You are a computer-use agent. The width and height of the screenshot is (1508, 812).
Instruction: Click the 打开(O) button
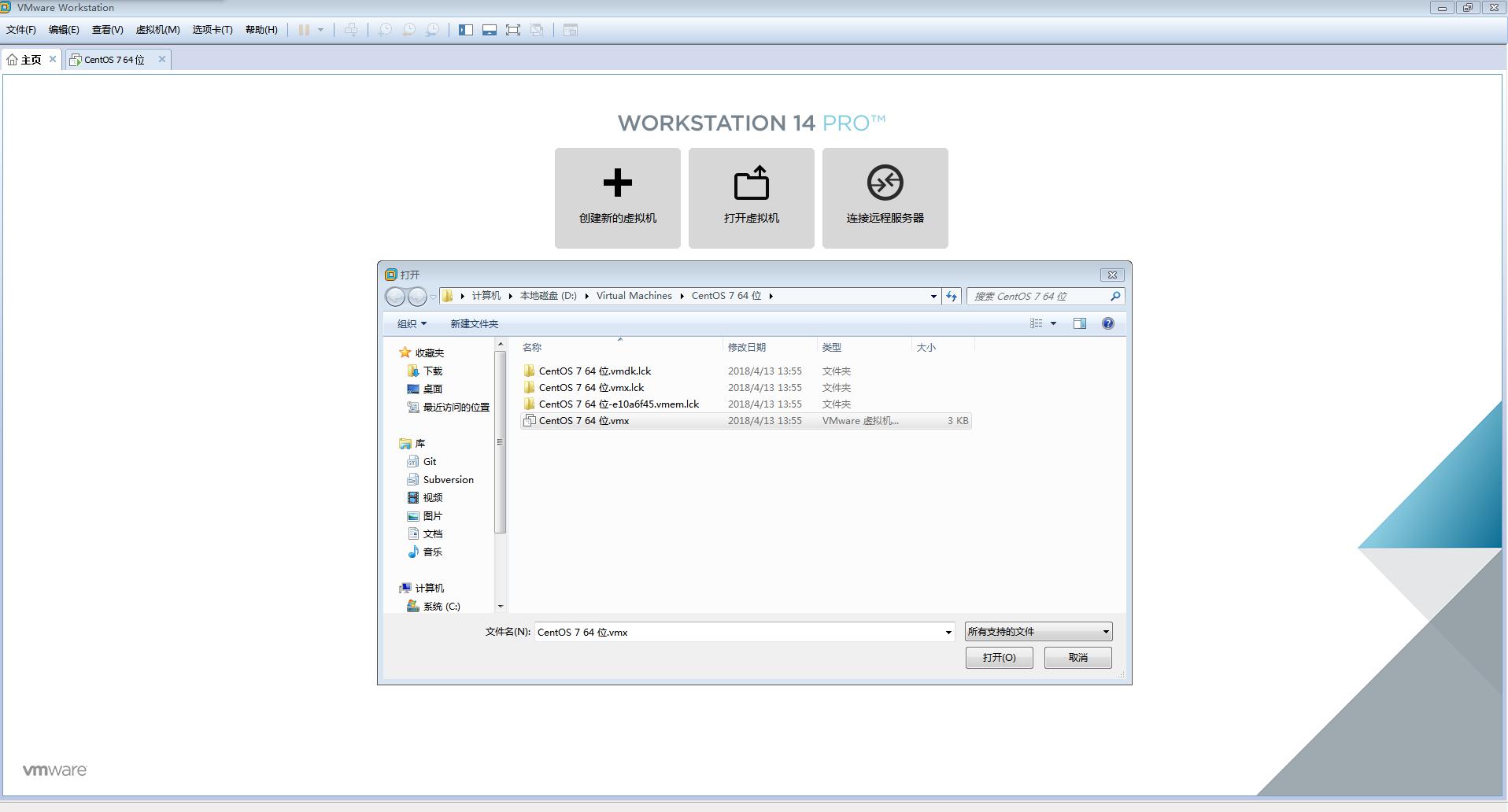tap(999, 658)
